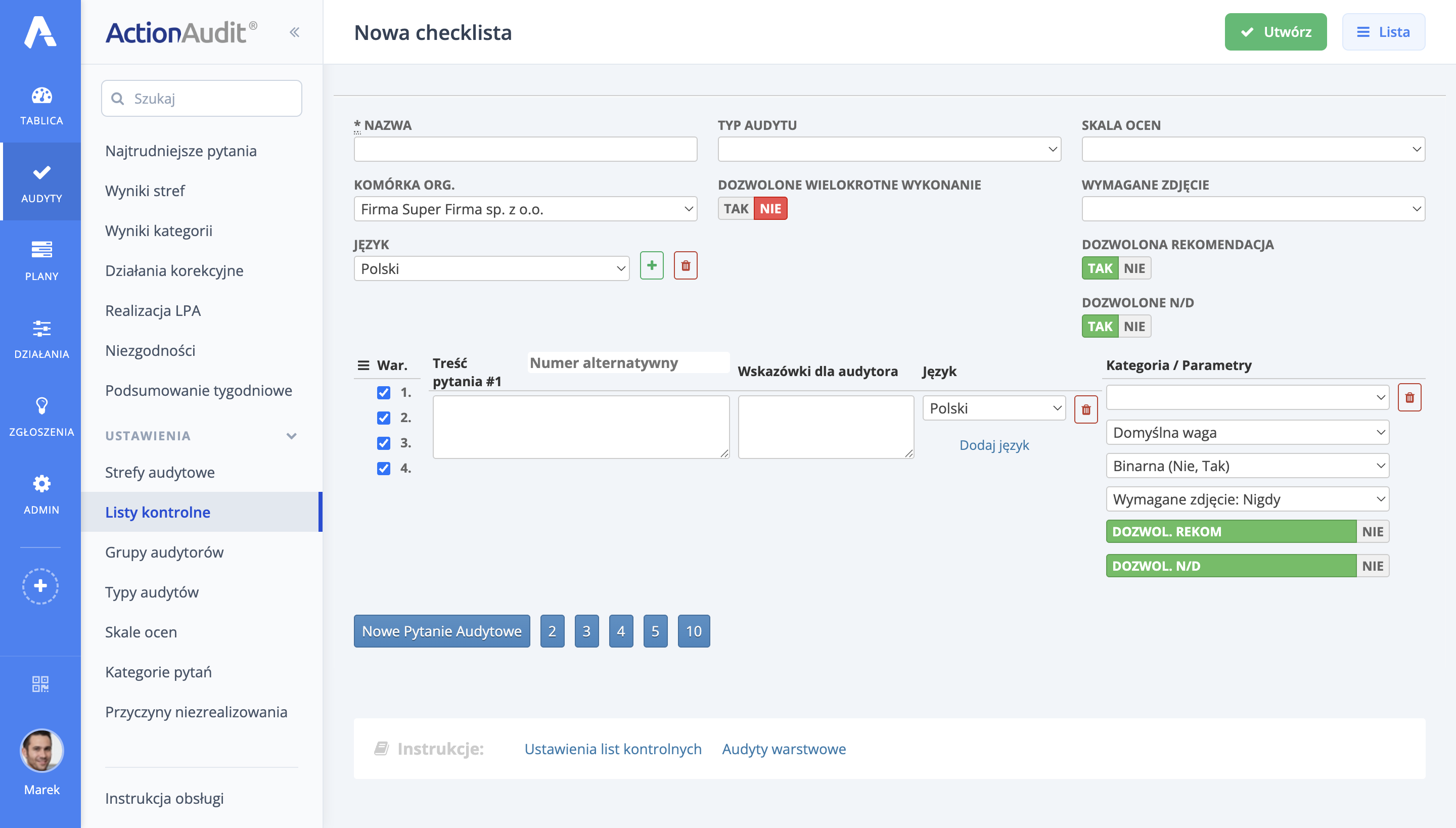Uncheck layer 1 checkbox

(384, 392)
